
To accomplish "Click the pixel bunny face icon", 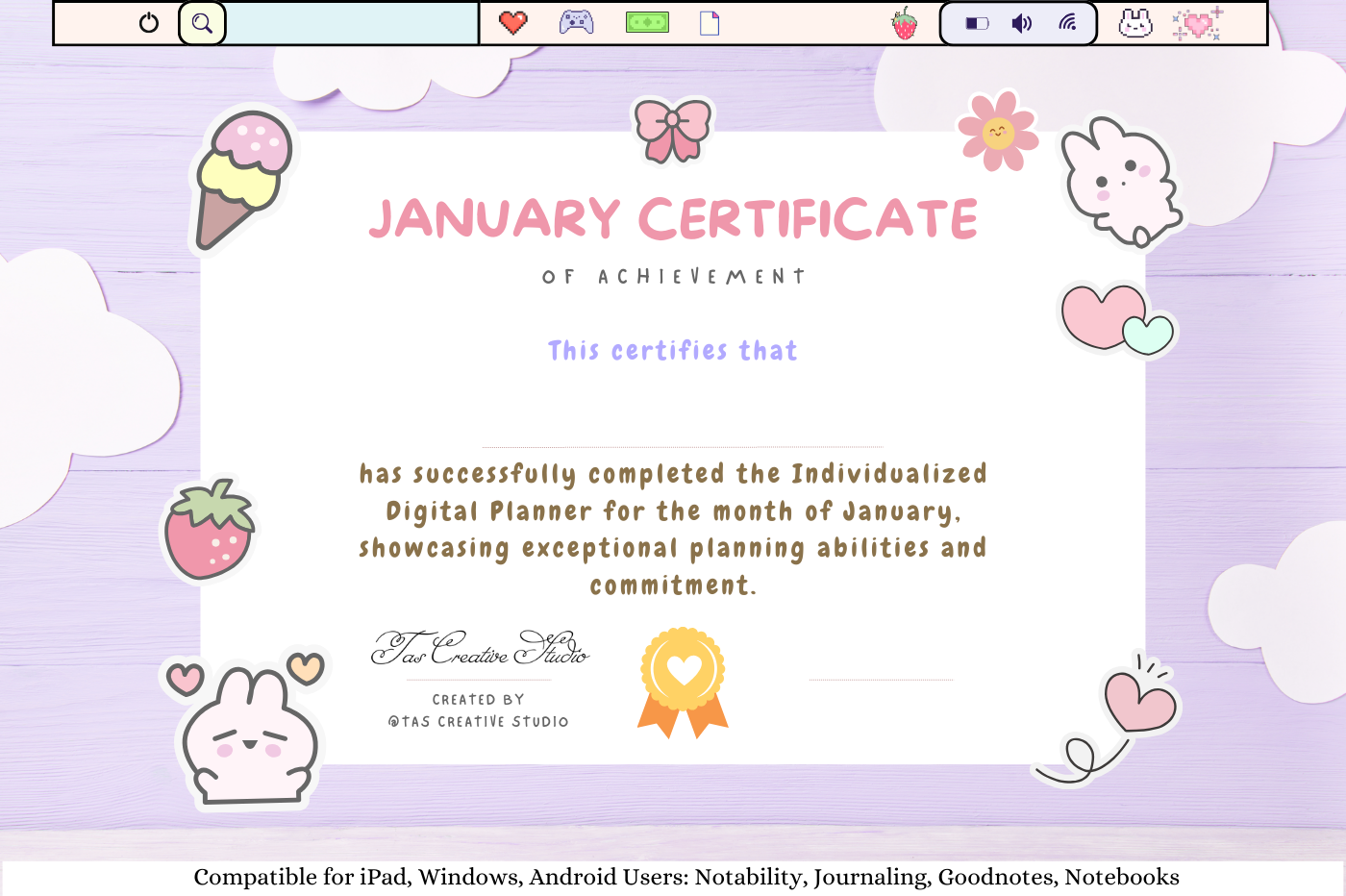I will (x=1135, y=23).
